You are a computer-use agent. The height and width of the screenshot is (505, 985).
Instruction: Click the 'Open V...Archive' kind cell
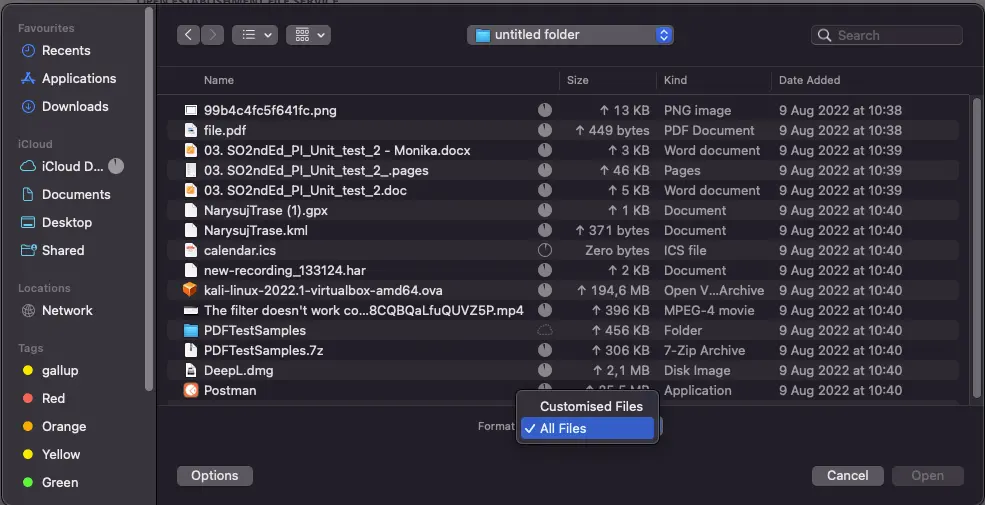coord(714,290)
